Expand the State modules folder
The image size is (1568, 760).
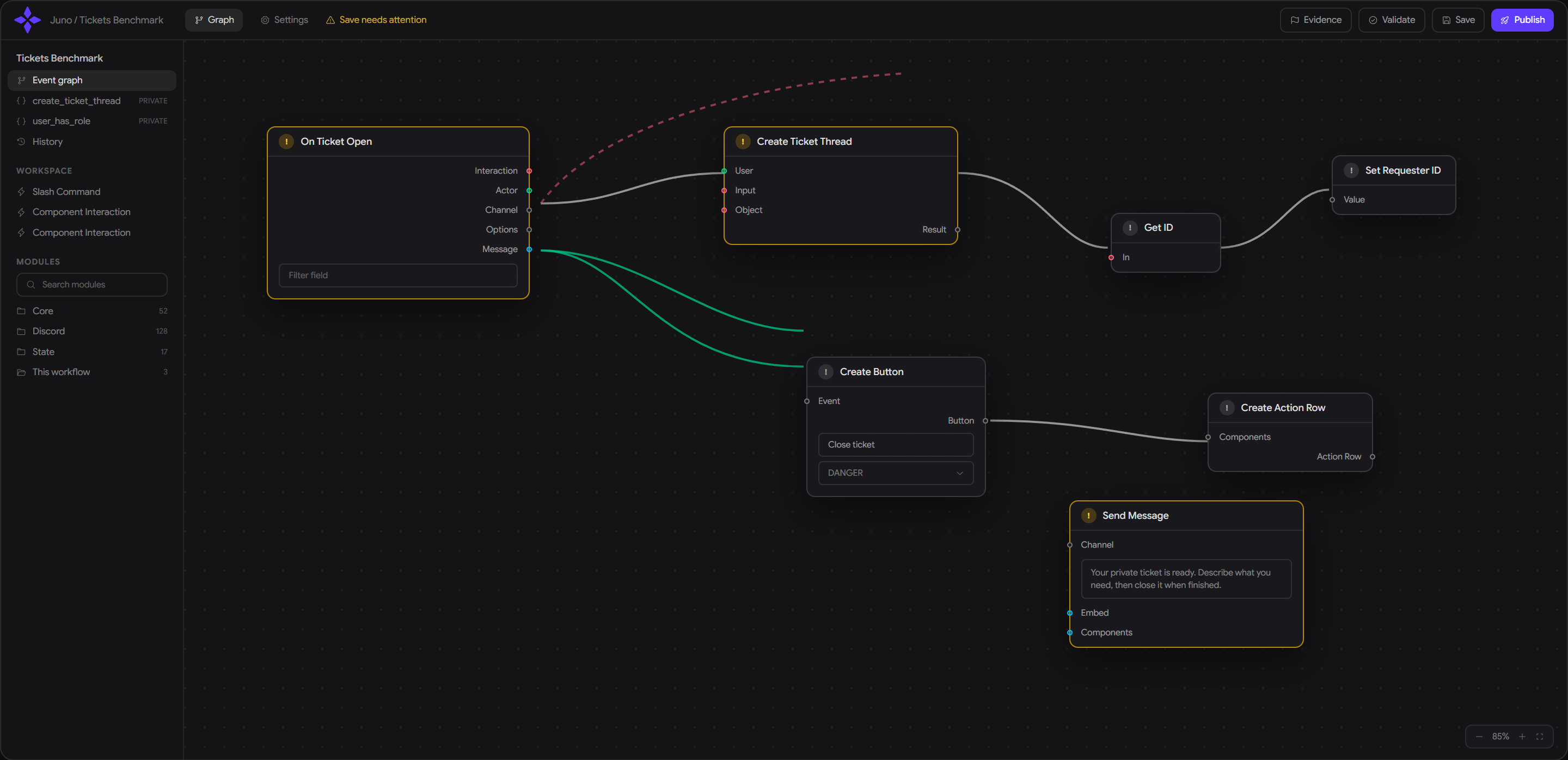coord(92,352)
